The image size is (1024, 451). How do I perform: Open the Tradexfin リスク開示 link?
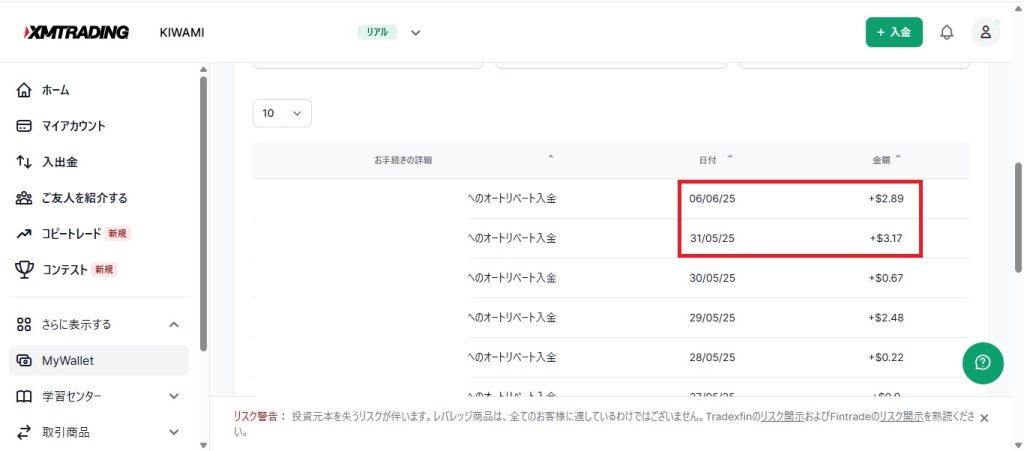(x=781, y=416)
